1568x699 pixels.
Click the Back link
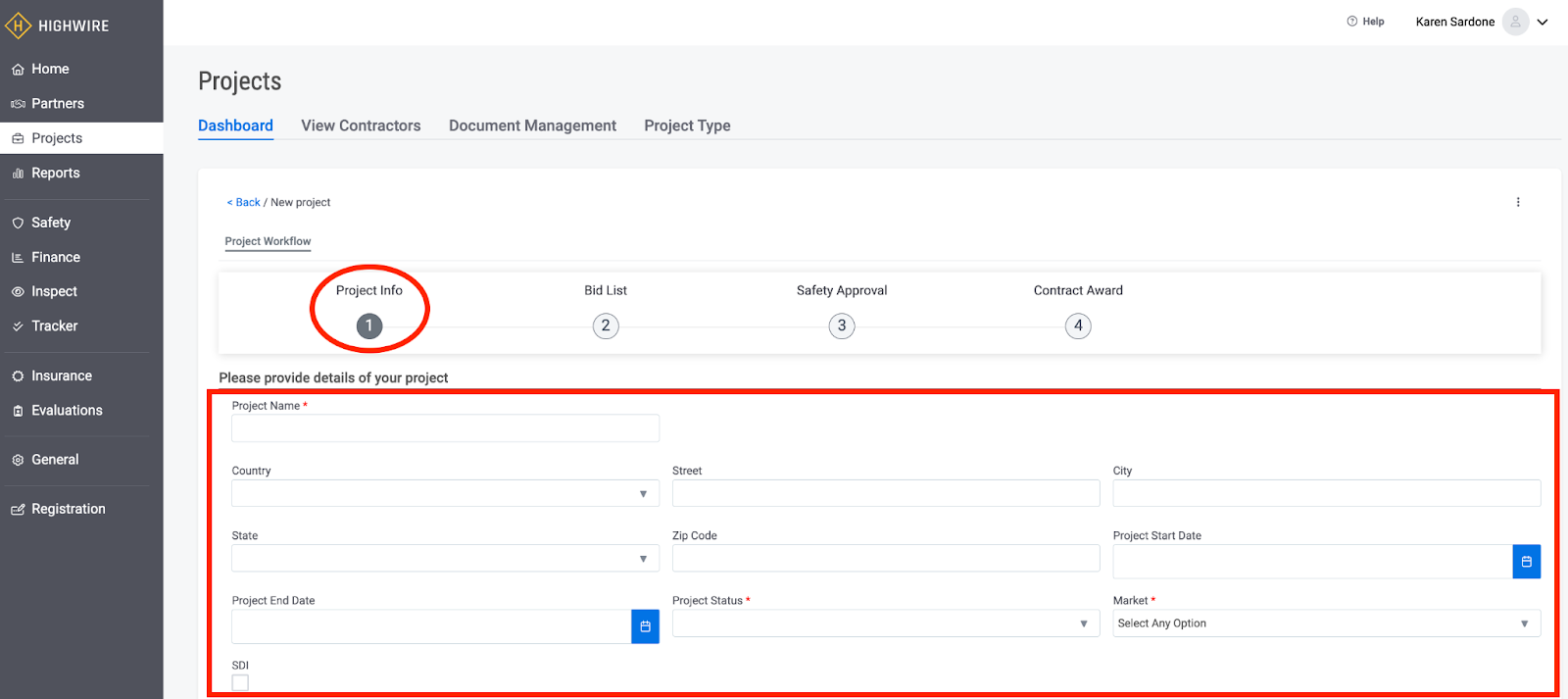[x=244, y=202]
